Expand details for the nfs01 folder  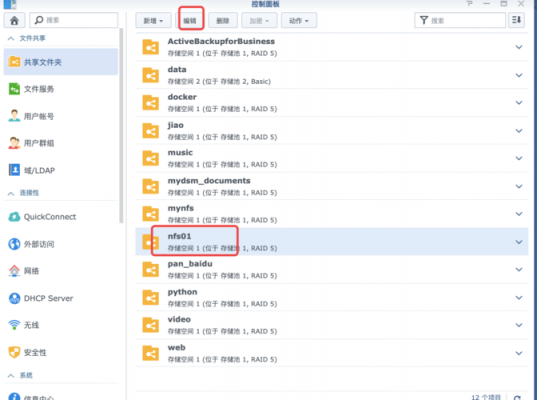click(519, 242)
